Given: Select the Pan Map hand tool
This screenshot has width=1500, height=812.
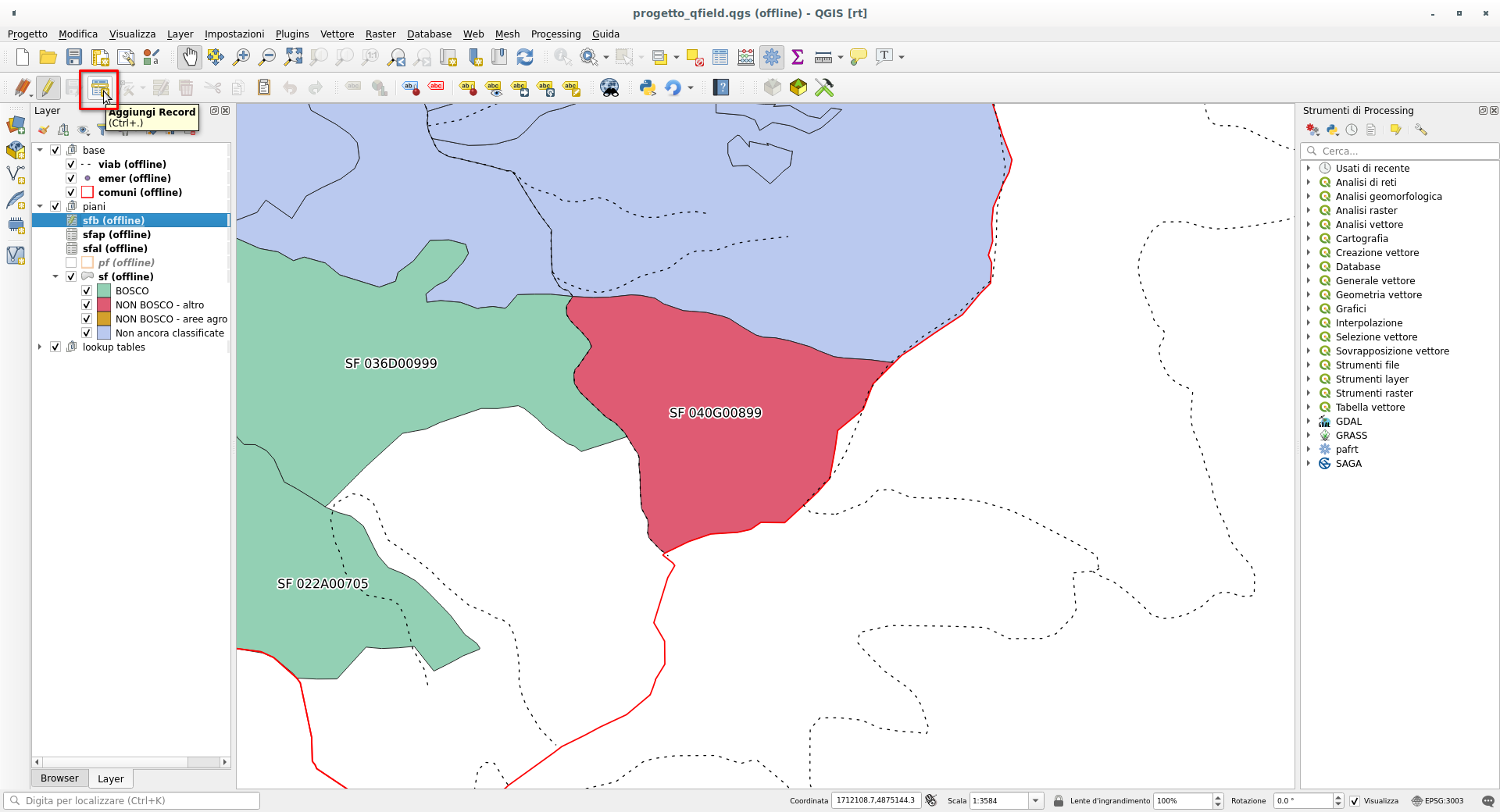Looking at the screenshot, I should click(190, 57).
